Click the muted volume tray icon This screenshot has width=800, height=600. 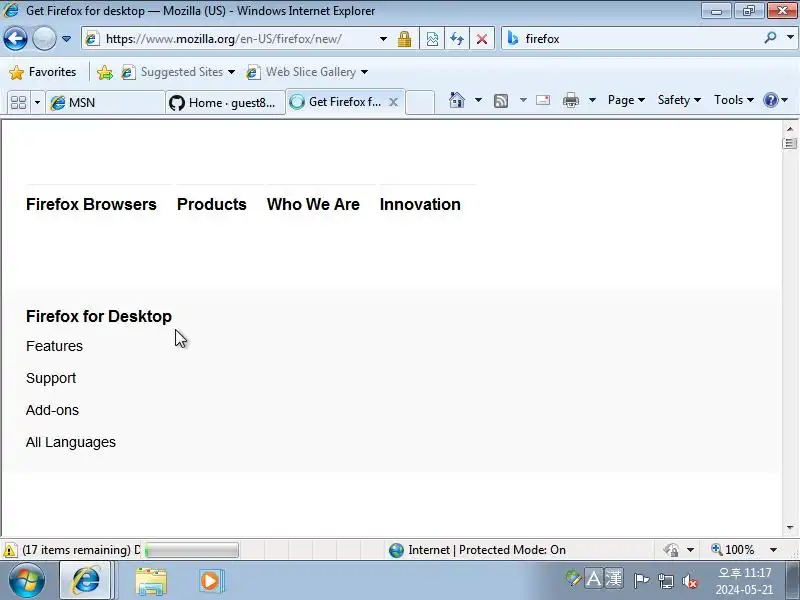tap(690, 581)
